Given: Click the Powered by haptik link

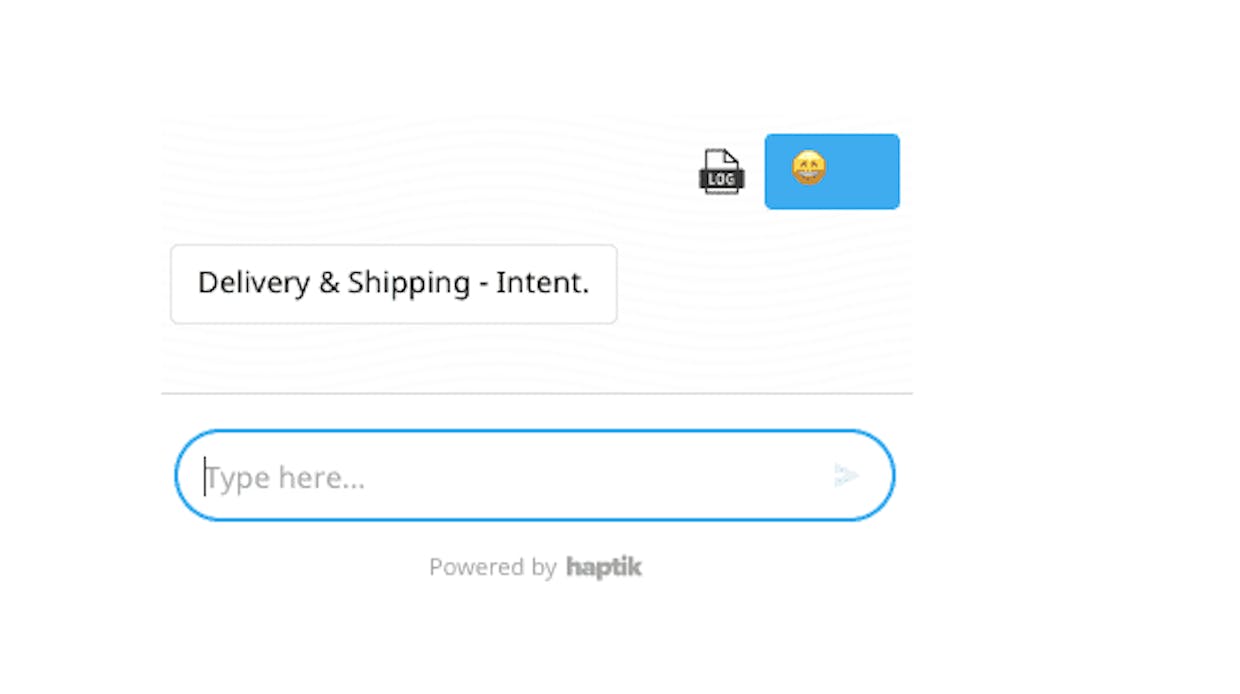Looking at the screenshot, I should pyautogui.click(x=535, y=567).
